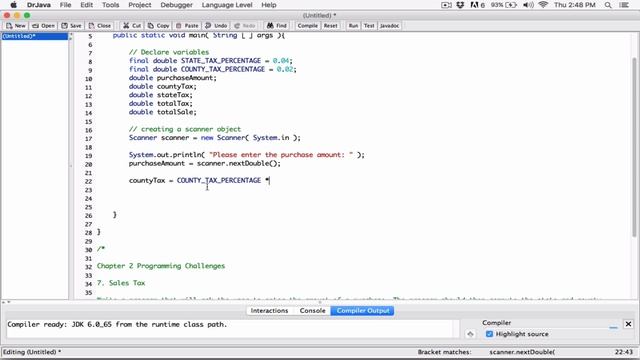
Task: Open the DrJava application menu
Action: coord(38,5)
